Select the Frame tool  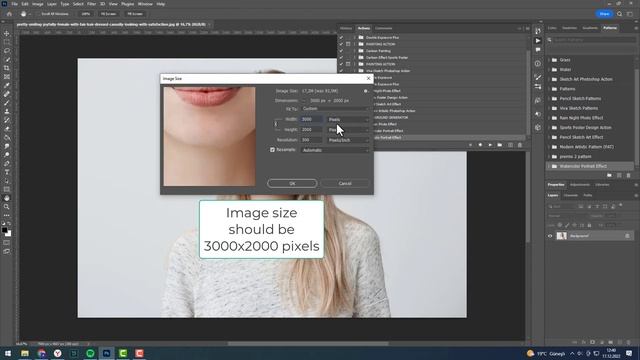(7, 77)
